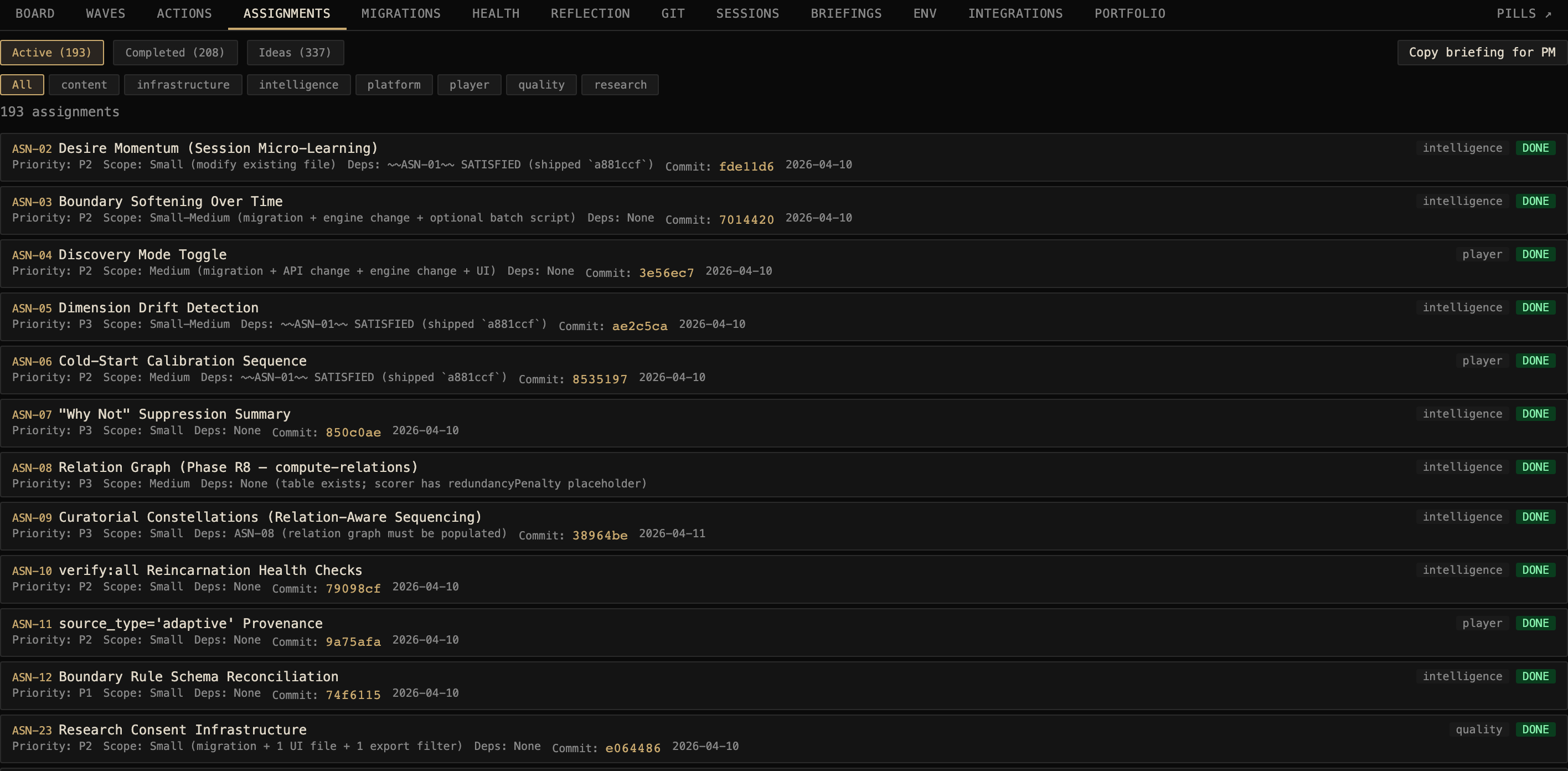
Task: Open ASN-04 Discovery Mode Toggle assignment
Action: coord(783,263)
